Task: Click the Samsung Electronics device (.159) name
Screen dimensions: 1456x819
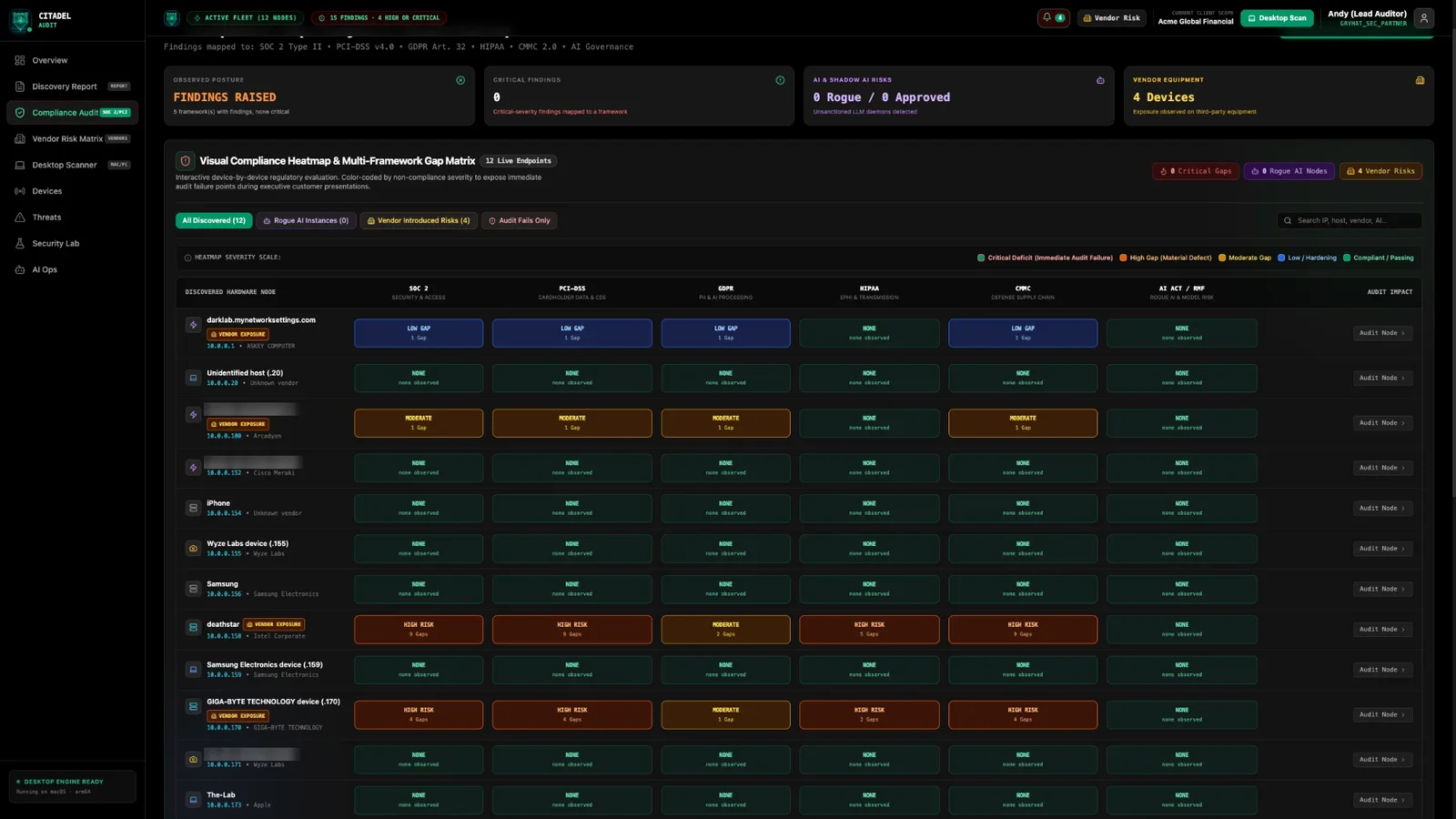Action: point(265,665)
